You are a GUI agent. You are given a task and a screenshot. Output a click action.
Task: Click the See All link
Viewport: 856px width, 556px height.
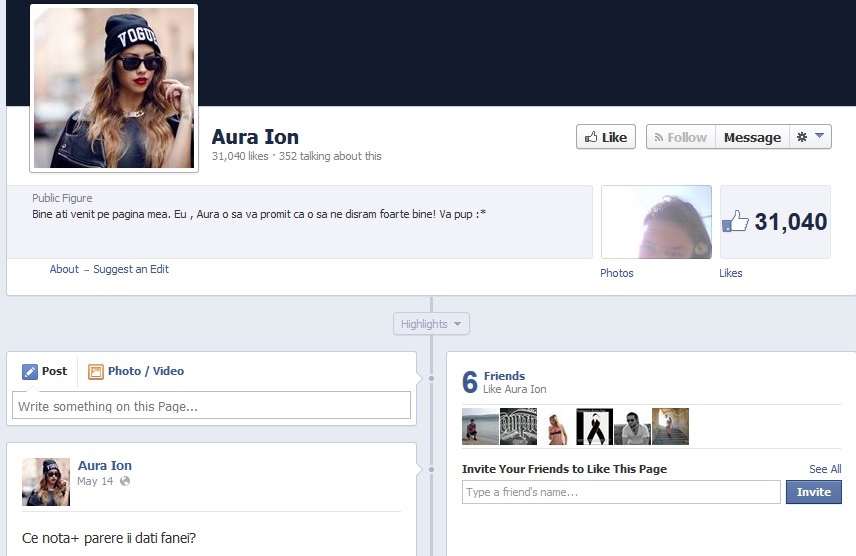tap(825, 469)
